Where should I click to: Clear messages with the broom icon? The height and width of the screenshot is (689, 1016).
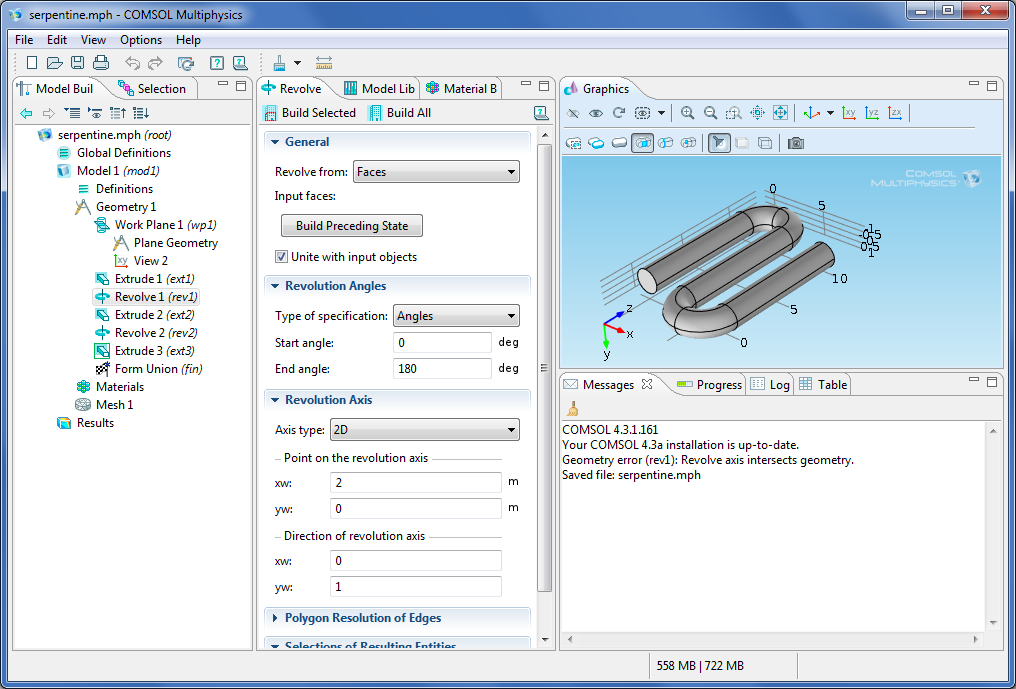572,408
